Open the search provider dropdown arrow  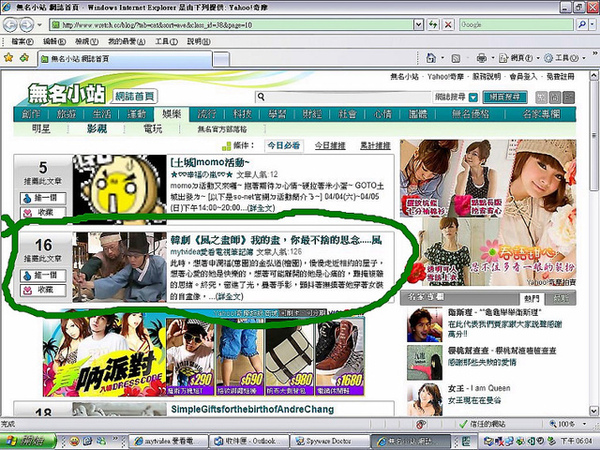592,25
